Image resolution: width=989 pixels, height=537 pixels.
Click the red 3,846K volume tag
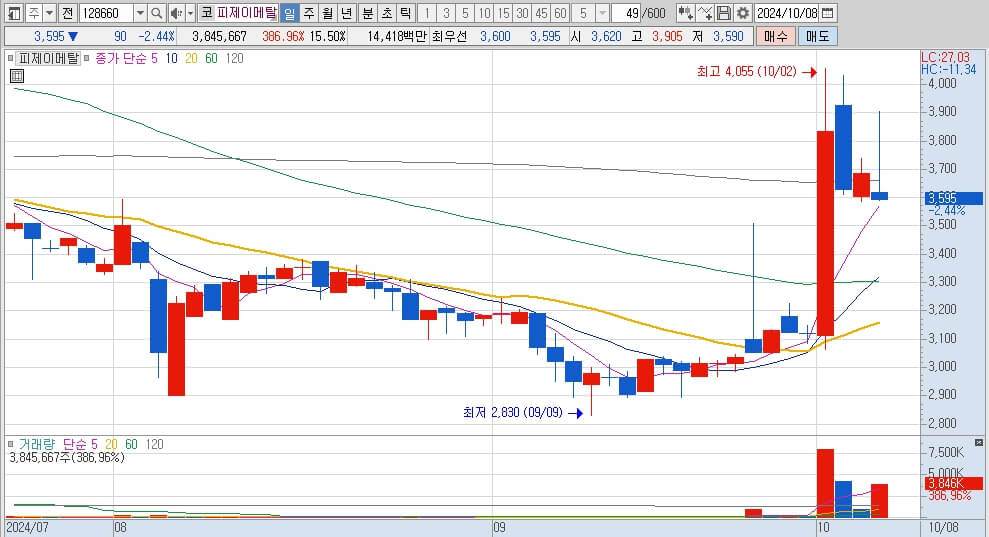[x=953, y=483]
